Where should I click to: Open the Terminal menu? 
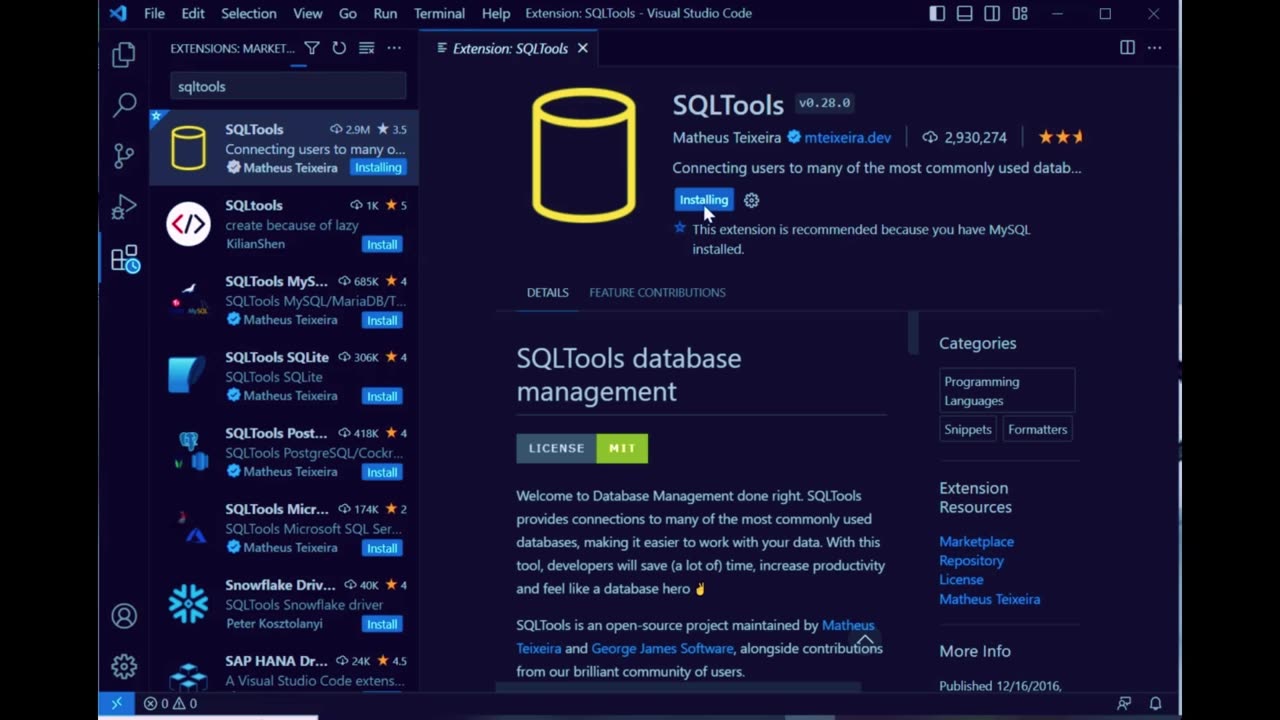coord(439,13)
